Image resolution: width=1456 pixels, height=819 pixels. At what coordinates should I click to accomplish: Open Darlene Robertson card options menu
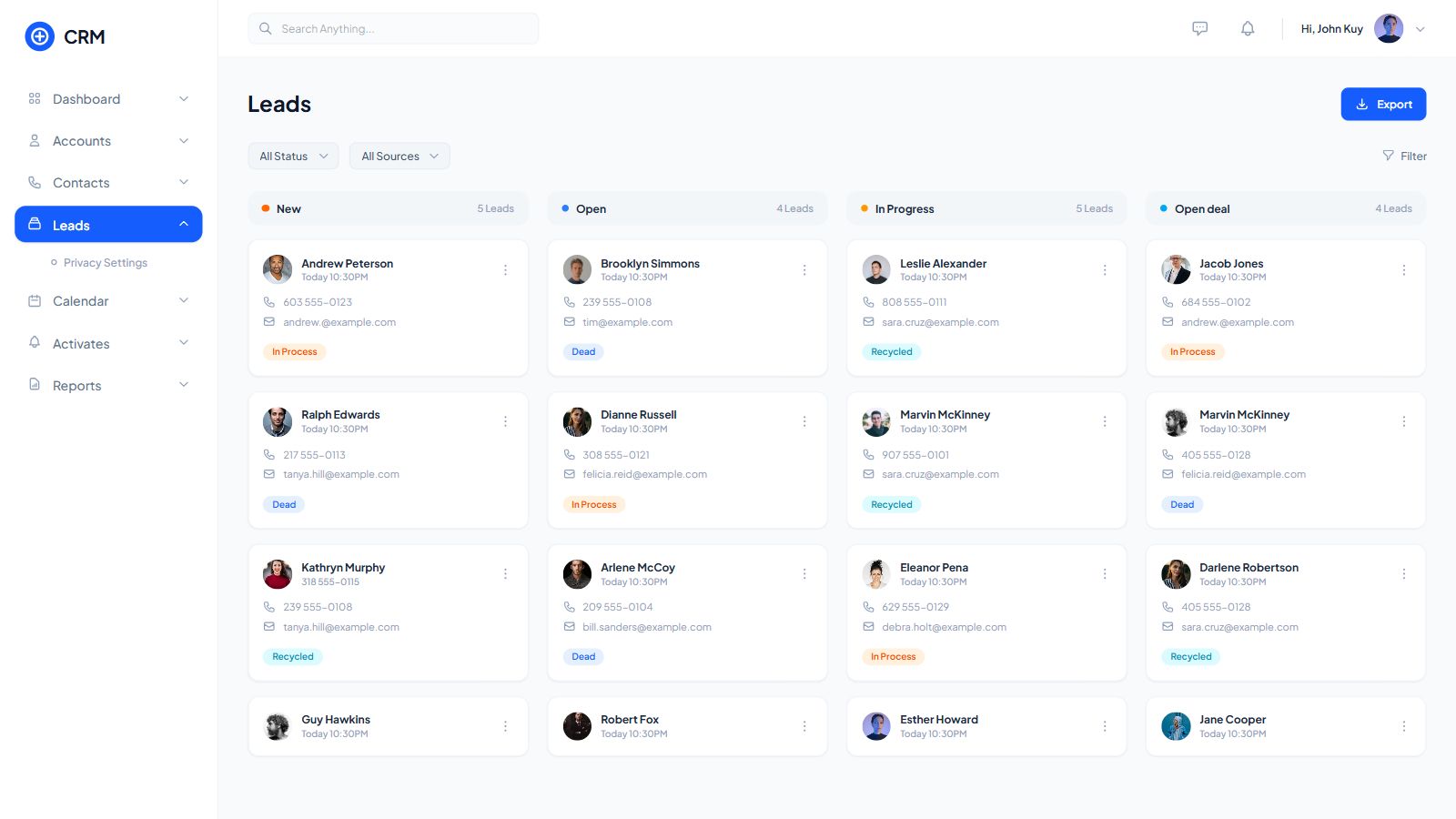[1404, 574]
